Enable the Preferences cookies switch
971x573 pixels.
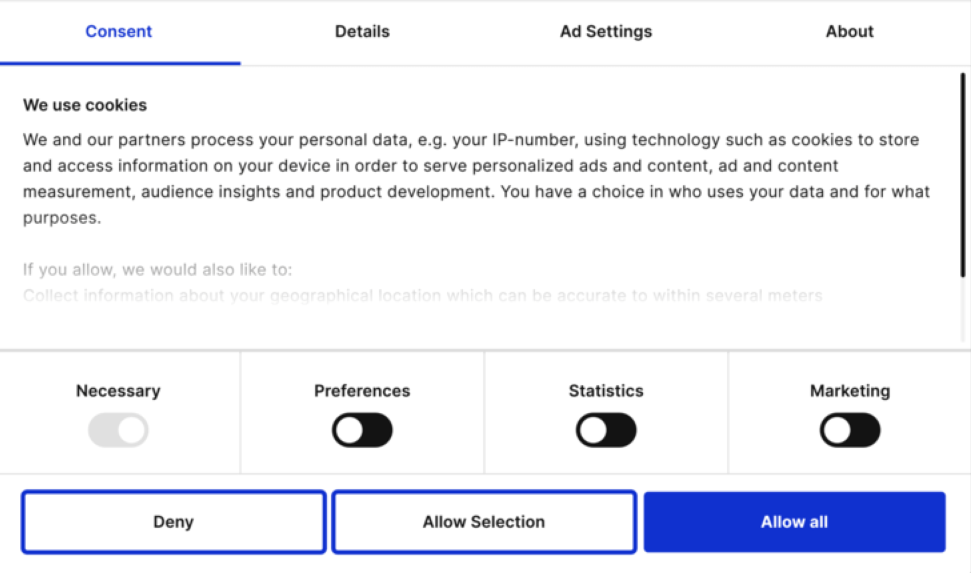click(x=362, y=431)
